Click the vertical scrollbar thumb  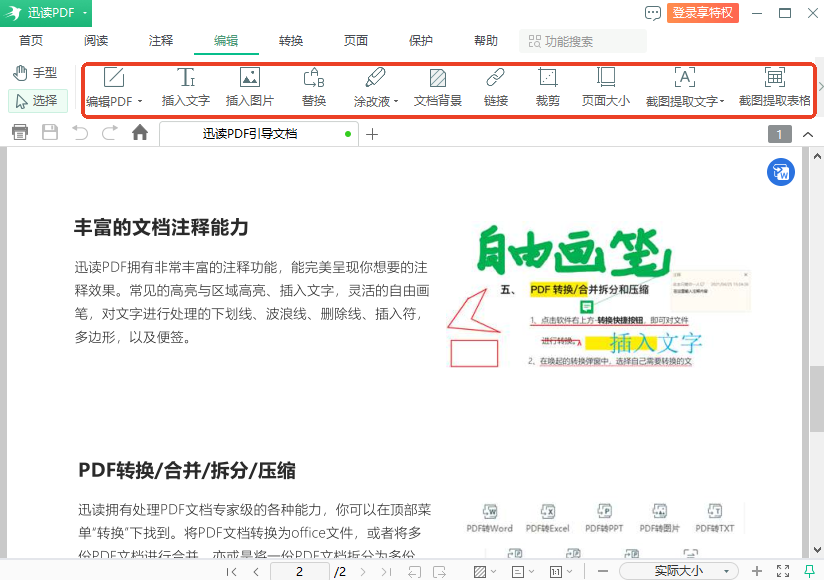(x=817, y=398)
